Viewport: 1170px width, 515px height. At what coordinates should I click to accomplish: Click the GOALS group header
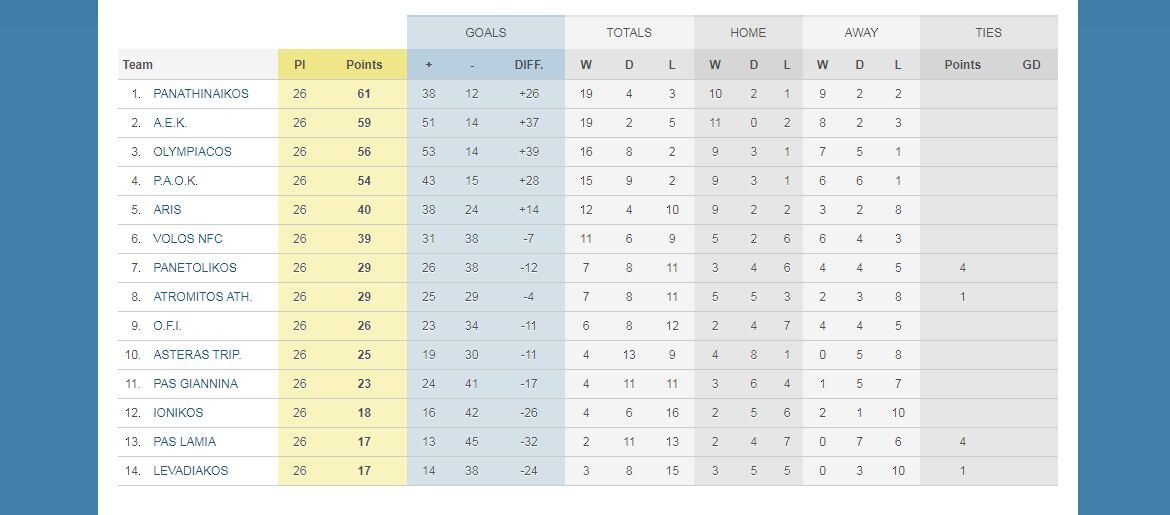[486, 33]
